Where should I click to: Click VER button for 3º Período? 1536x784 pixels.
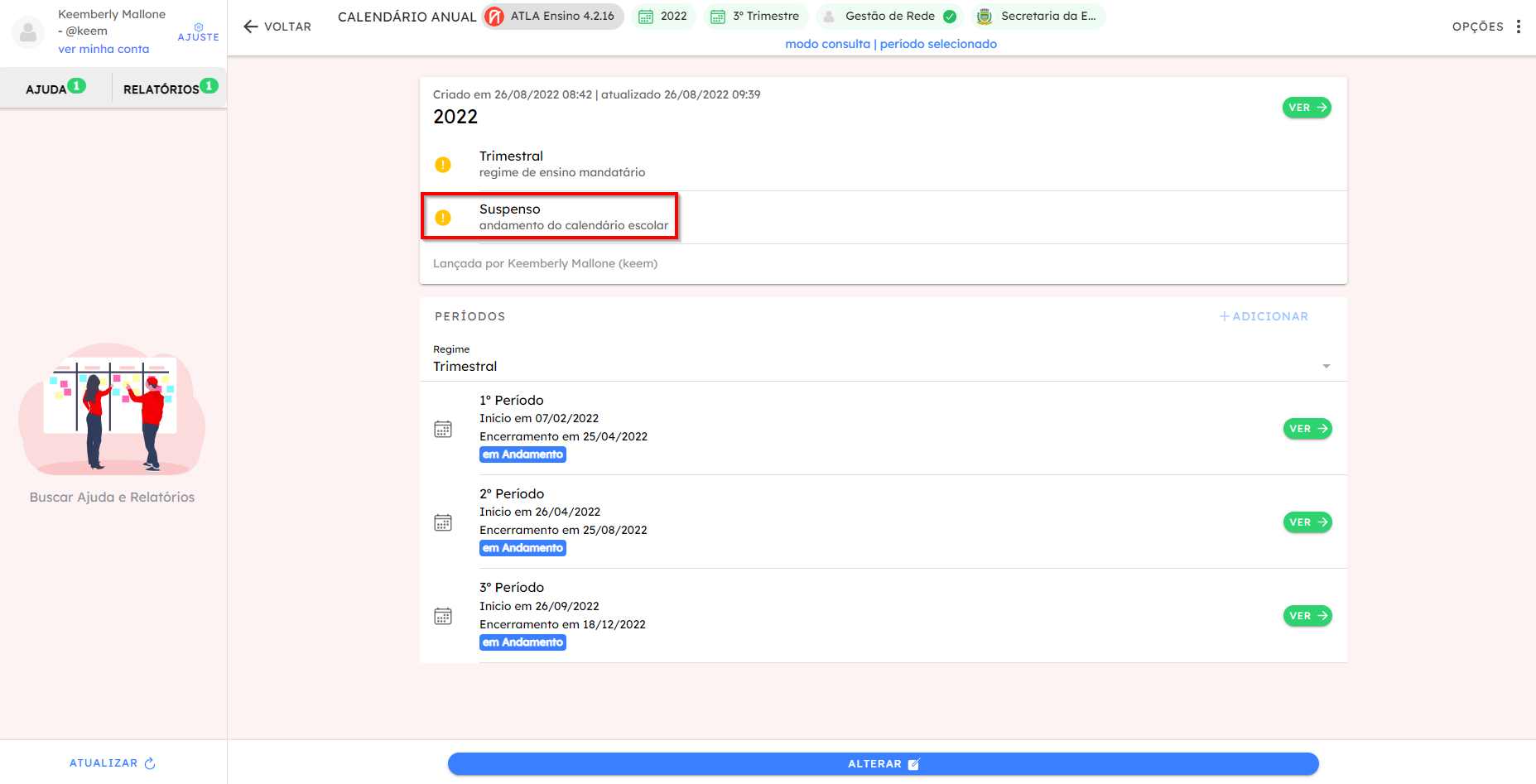coord(1307,616)
